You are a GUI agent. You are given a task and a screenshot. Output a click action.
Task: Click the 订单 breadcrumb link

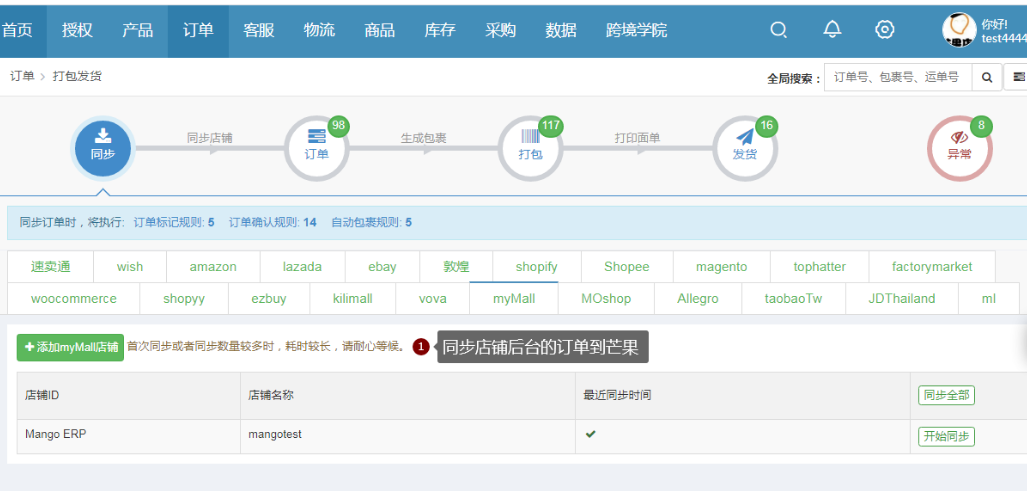point(22,76)
